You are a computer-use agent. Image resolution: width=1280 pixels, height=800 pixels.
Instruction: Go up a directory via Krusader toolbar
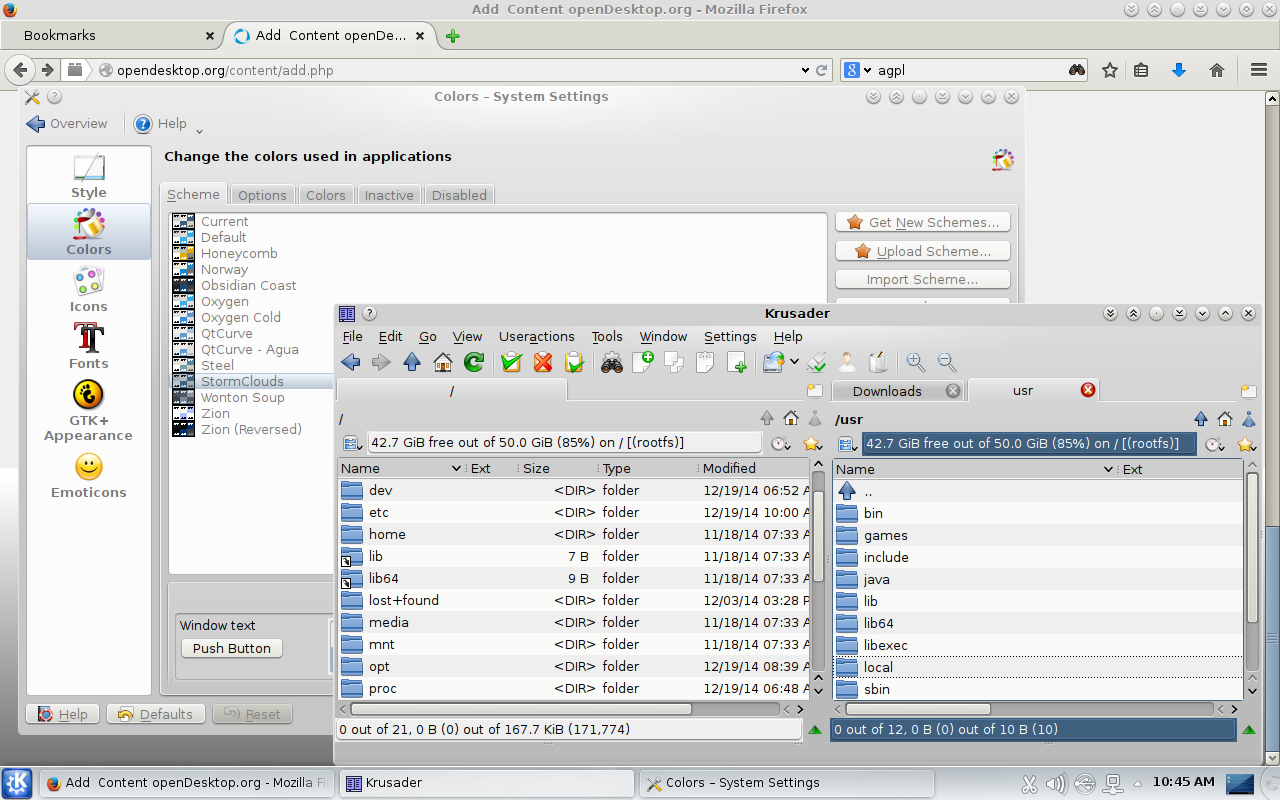pos(412,362)
